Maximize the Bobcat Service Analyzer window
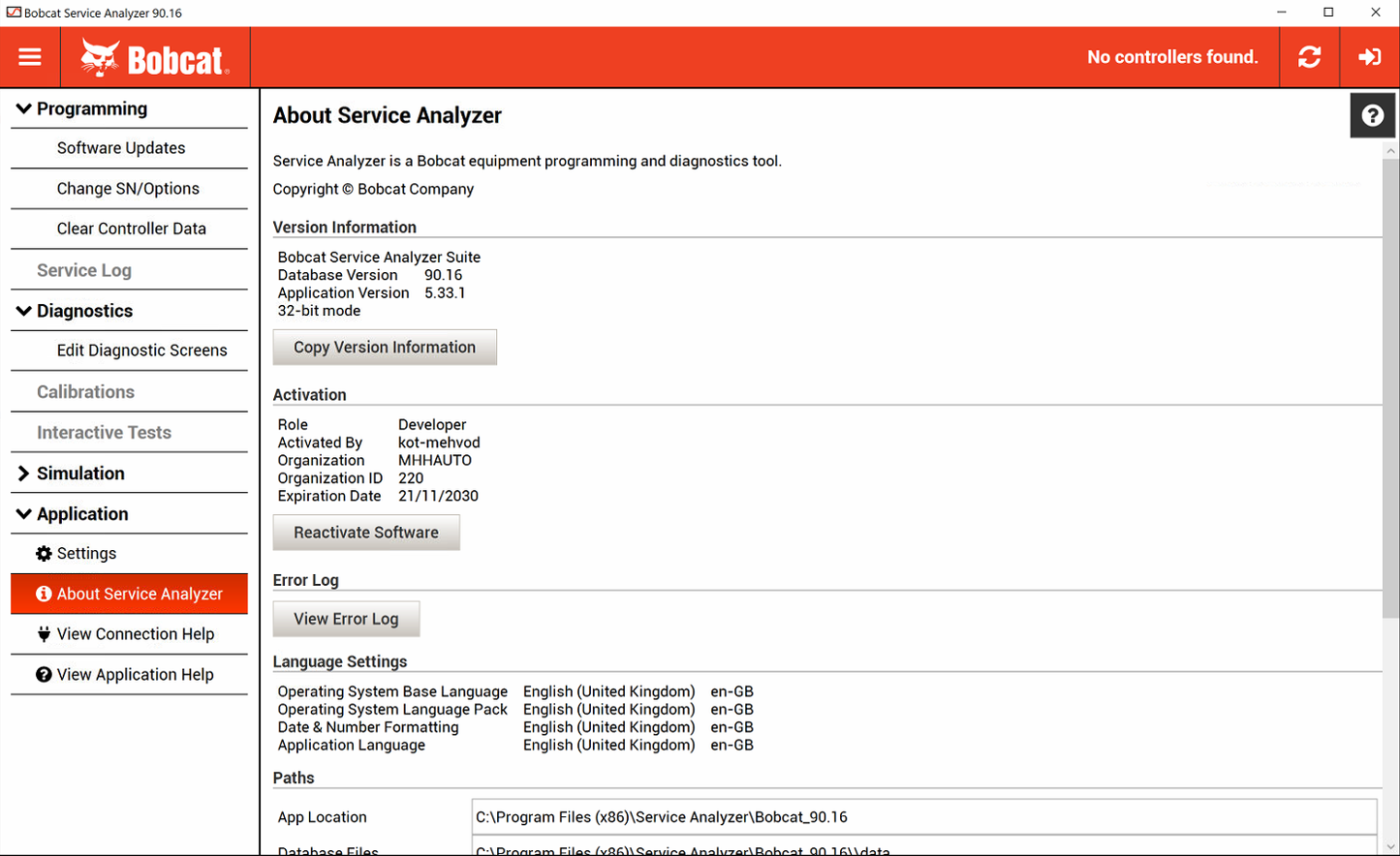This screenshot has height=856, width=1400. point(1328,13)
